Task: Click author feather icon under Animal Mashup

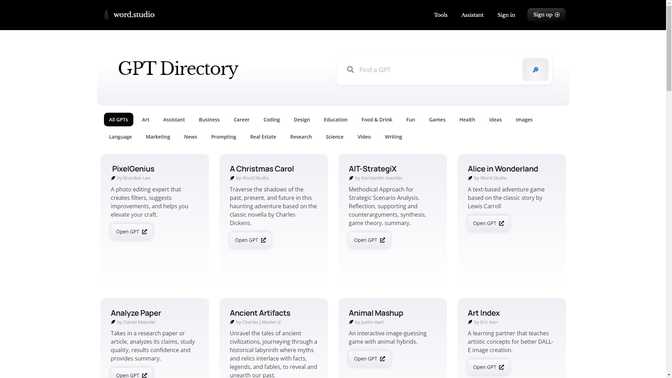Action: 351,322
